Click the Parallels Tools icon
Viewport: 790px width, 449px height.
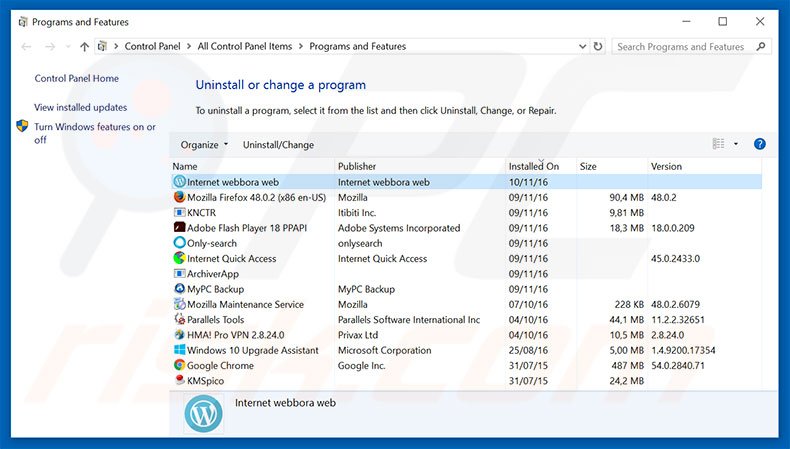(179, 319)
